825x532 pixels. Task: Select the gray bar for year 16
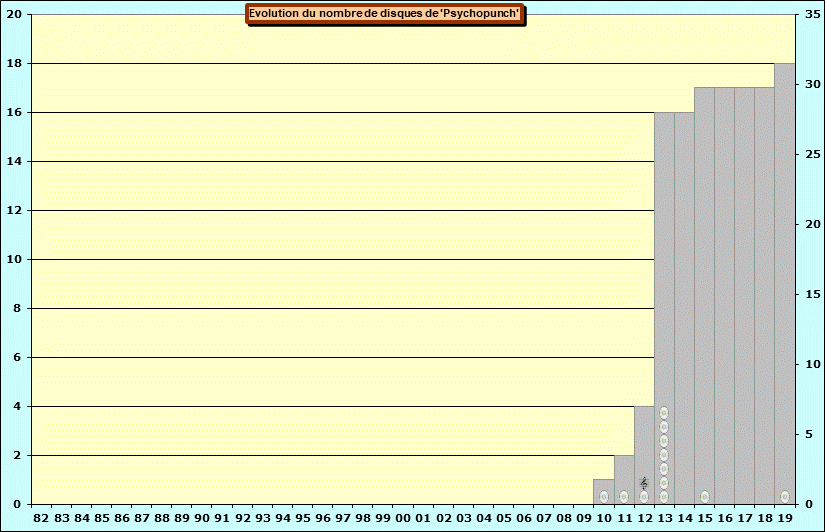tap(725, 296)
